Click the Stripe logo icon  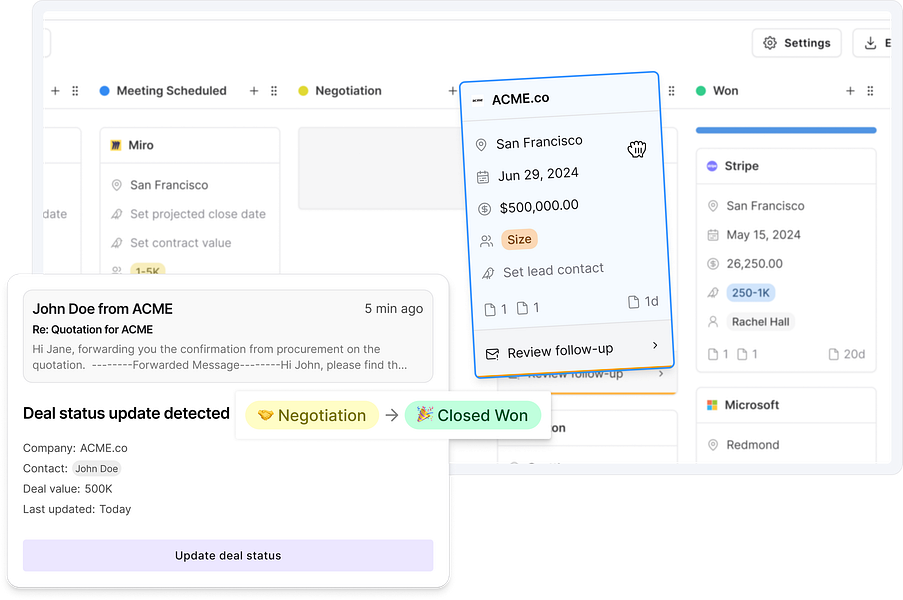pos(712,166)
